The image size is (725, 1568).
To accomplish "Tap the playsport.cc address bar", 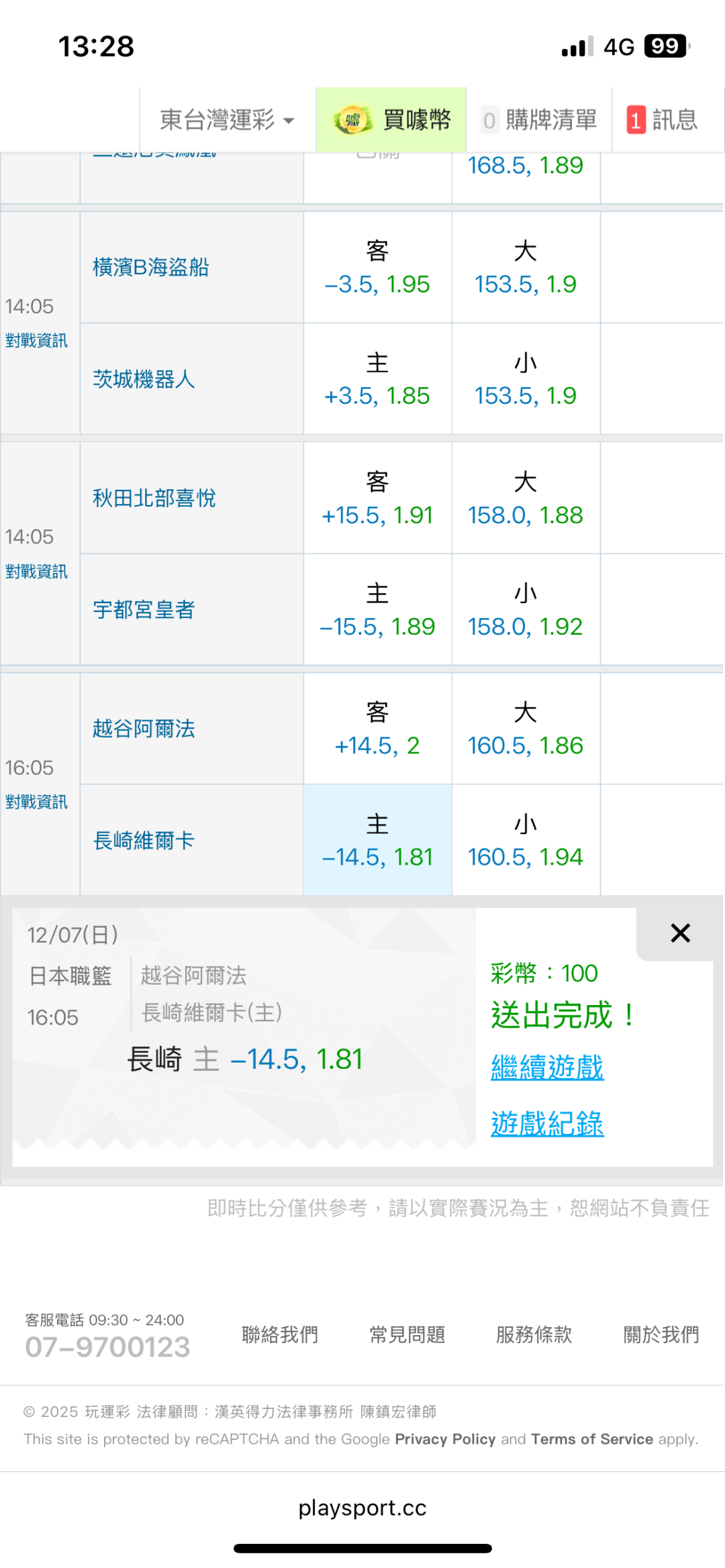I will (362, 1508).
